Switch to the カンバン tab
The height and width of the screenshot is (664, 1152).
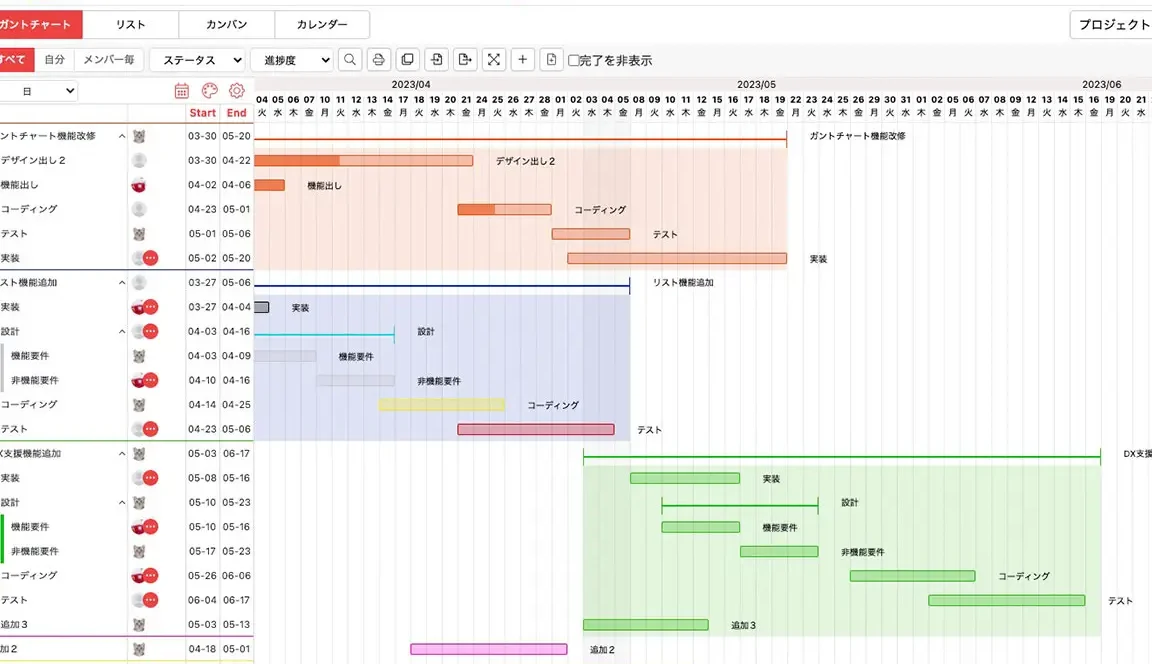[x=226, y=24]
